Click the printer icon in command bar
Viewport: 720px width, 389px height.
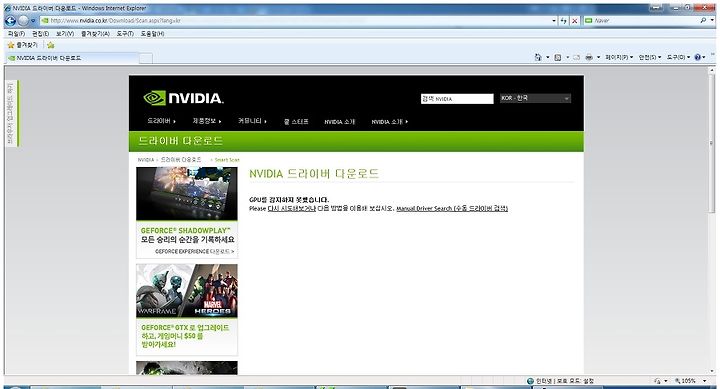[x=589, y=57]
